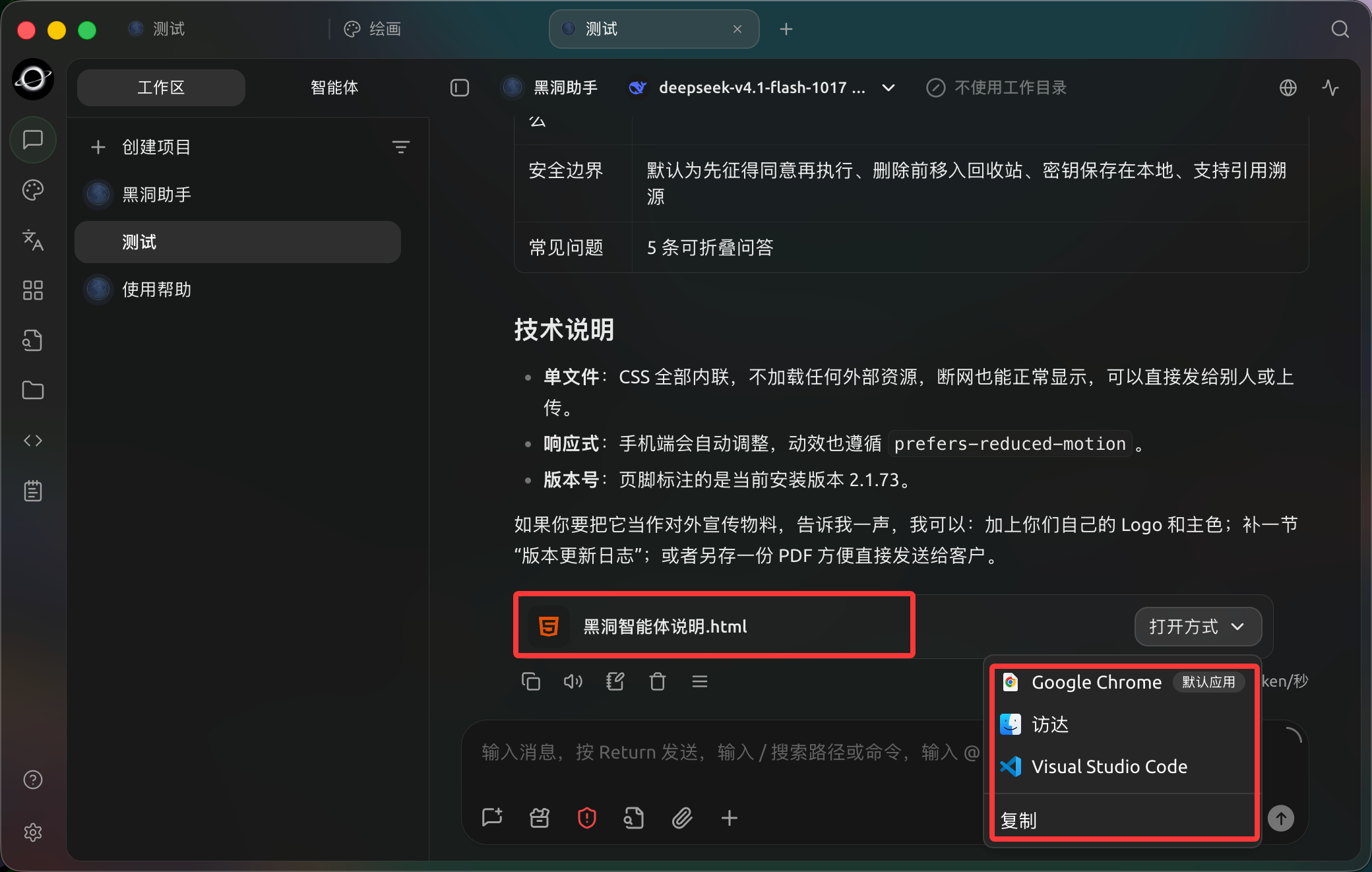
Task: Open the project list filter icon
Action: [401, 147]
